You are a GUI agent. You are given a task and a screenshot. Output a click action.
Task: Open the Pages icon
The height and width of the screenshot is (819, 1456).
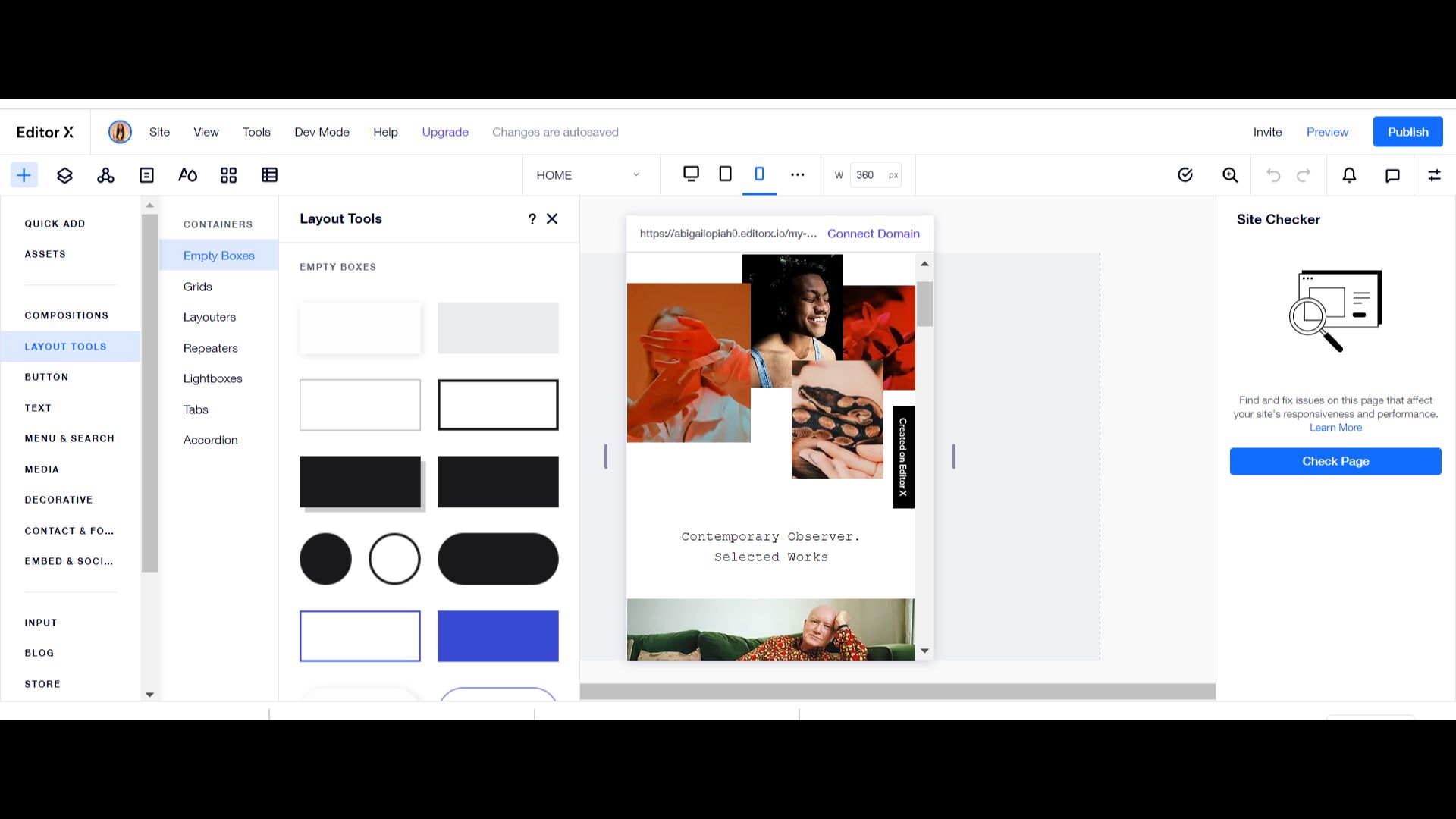click(146, 175)
